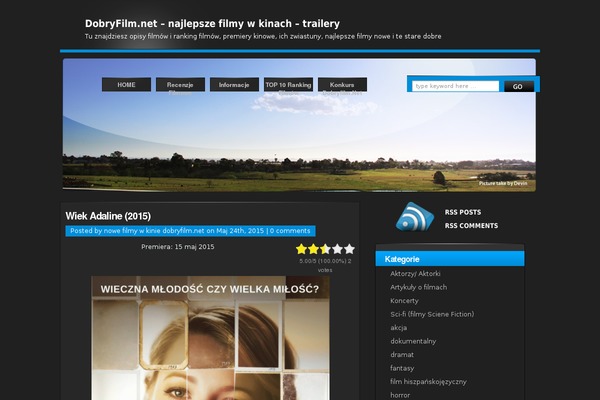The height and width of the screenshot is (400, 600).
Task: Open the Wiek Adaline poster image
Action: pos(210,338)
